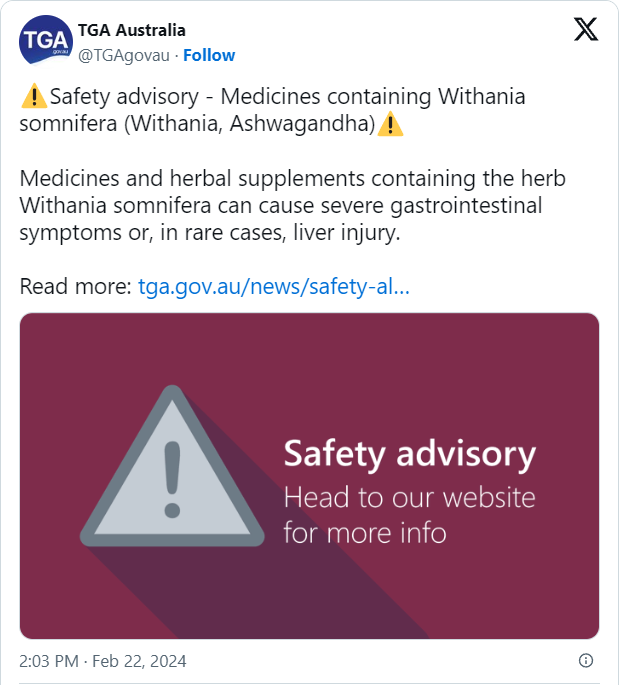The height and width of the screenshot is (685, 620).
Task: Click the warning emoji after "Ashwagandha)"
Action: pos(391,124)
